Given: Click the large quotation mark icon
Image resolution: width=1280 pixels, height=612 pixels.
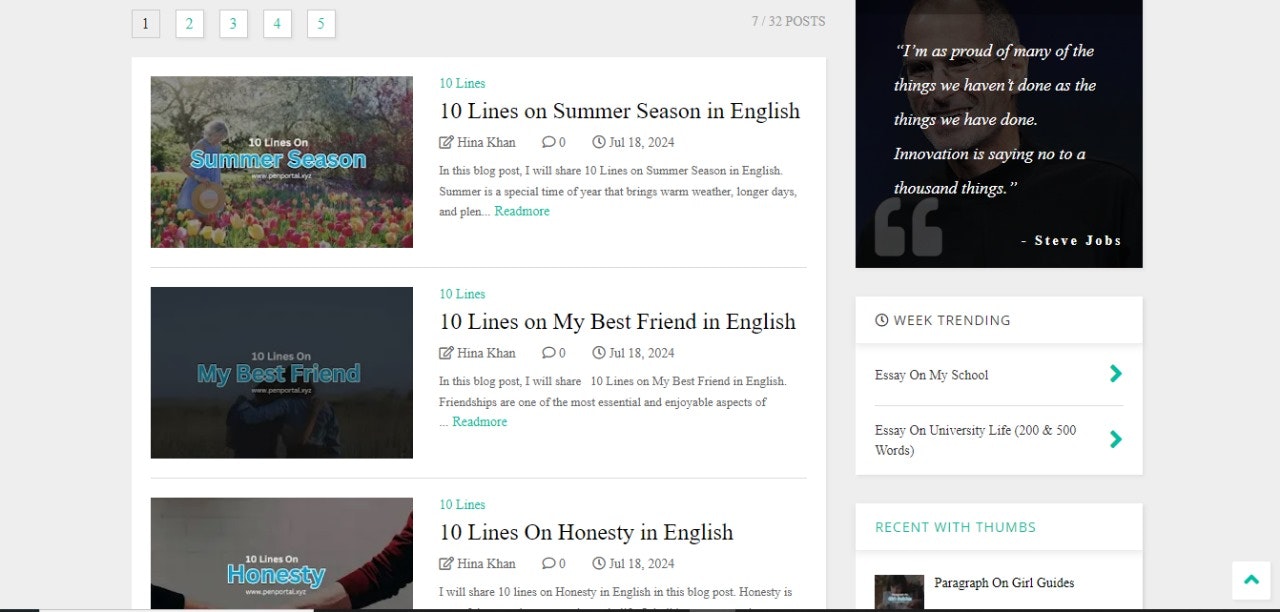Looking at the screenshot, I should pyautogui.click(x=908, y=227).
